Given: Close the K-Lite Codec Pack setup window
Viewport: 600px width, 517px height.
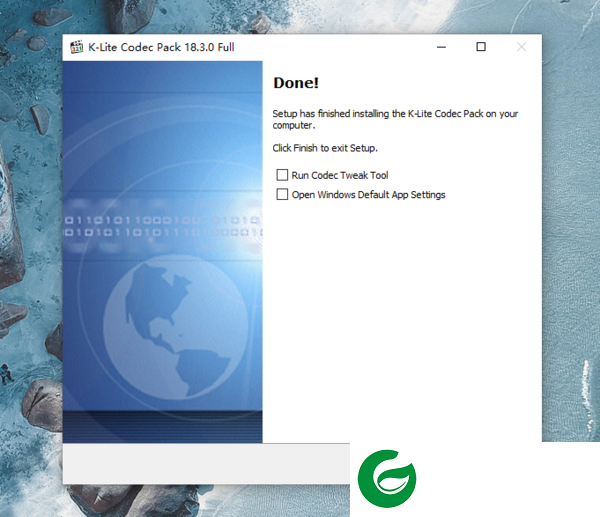Looking at the screenshot, I should [521, 47].
